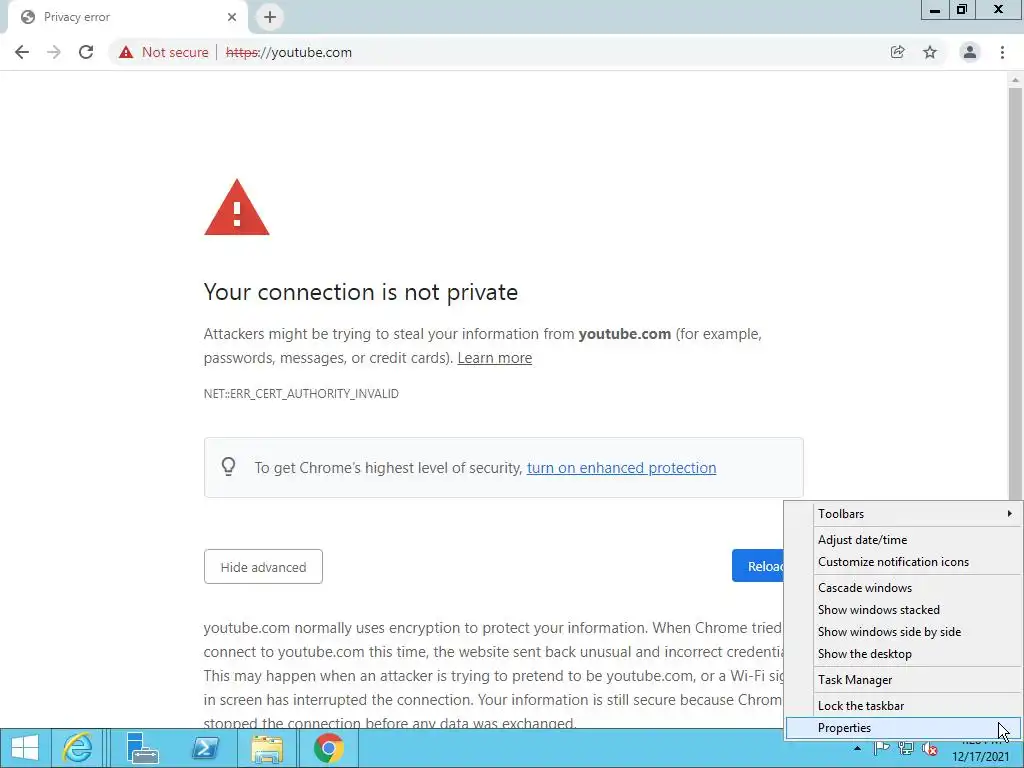
Task: Open the Windows Start button
Action: tap(24, 748)
